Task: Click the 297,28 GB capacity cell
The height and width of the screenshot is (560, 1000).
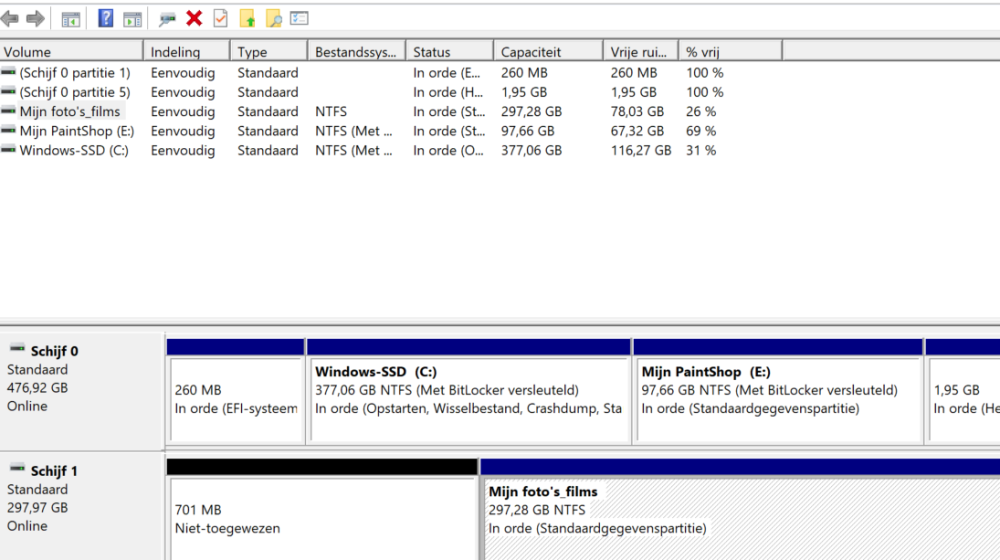Action: 531,112
